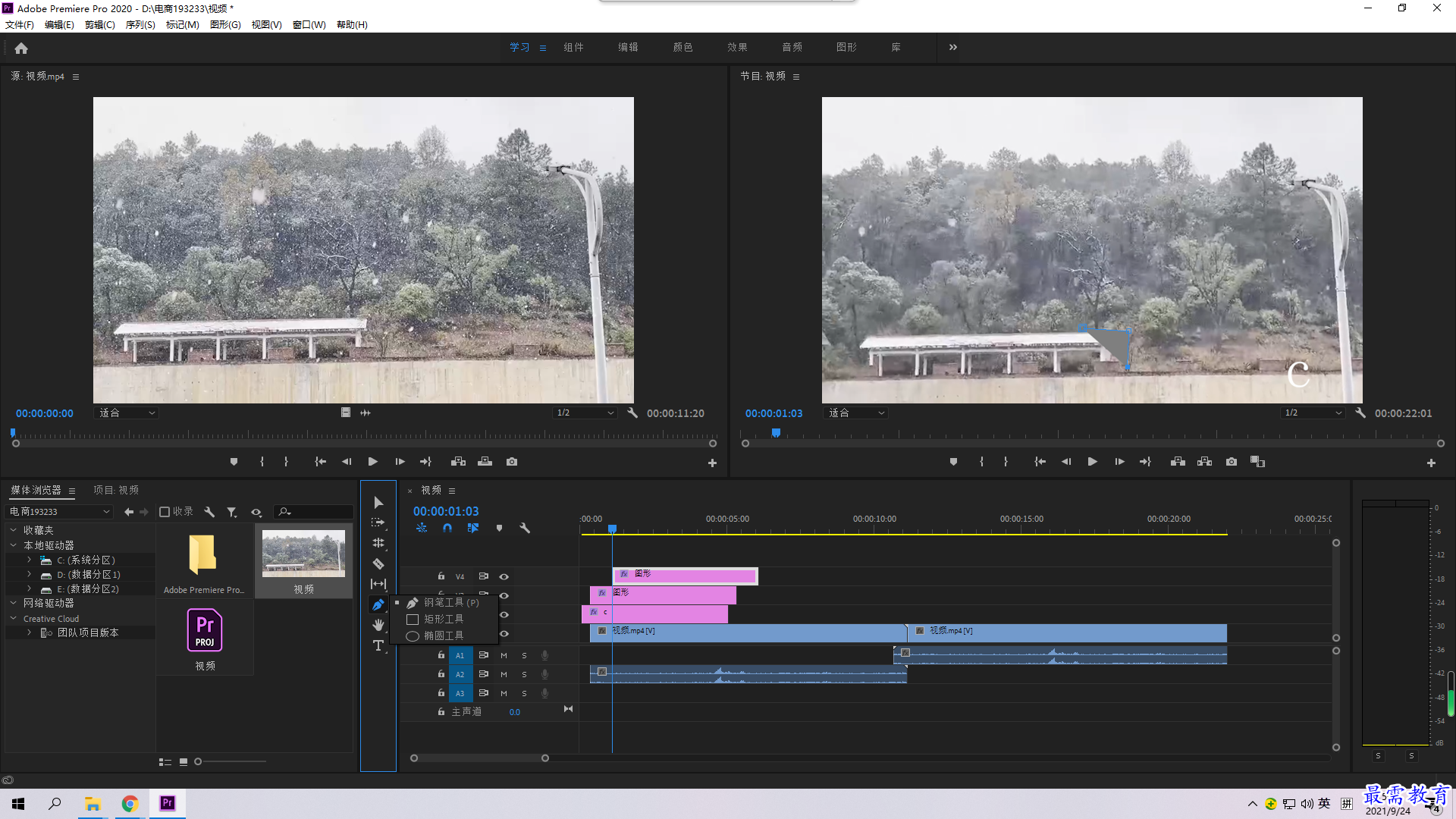Toggle nest sequence insert option
Screen dimensions: 1456x819
pyautogui.click(x=422, y=528)
